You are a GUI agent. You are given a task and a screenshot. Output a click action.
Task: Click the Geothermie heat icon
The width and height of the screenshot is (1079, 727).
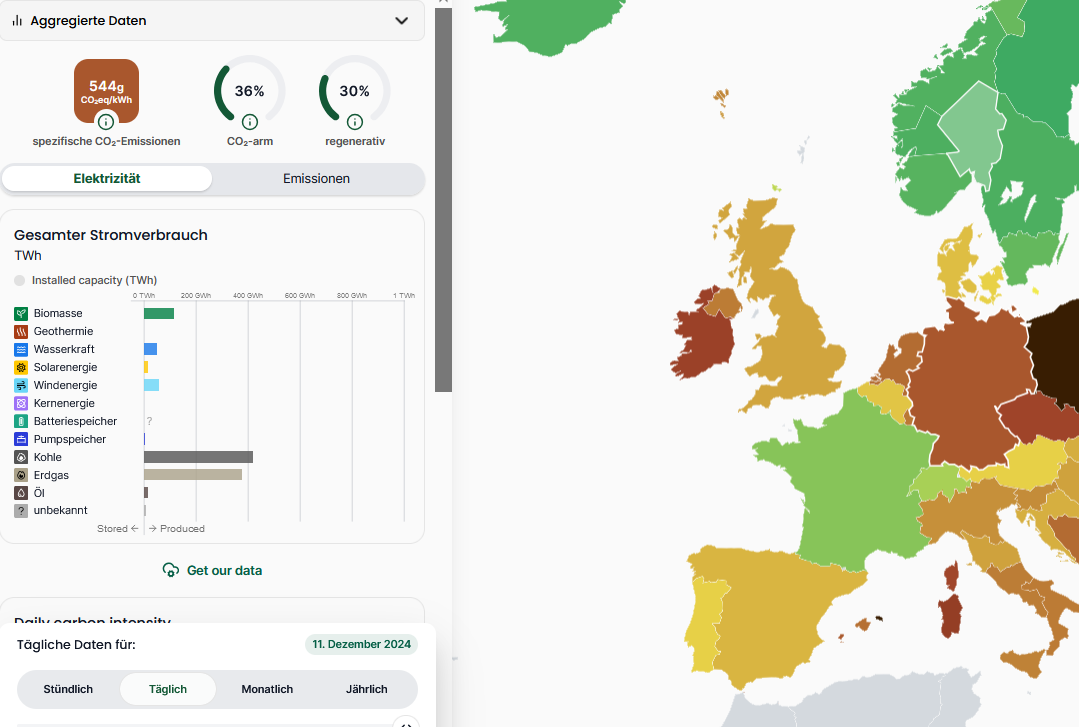(21, 332)
